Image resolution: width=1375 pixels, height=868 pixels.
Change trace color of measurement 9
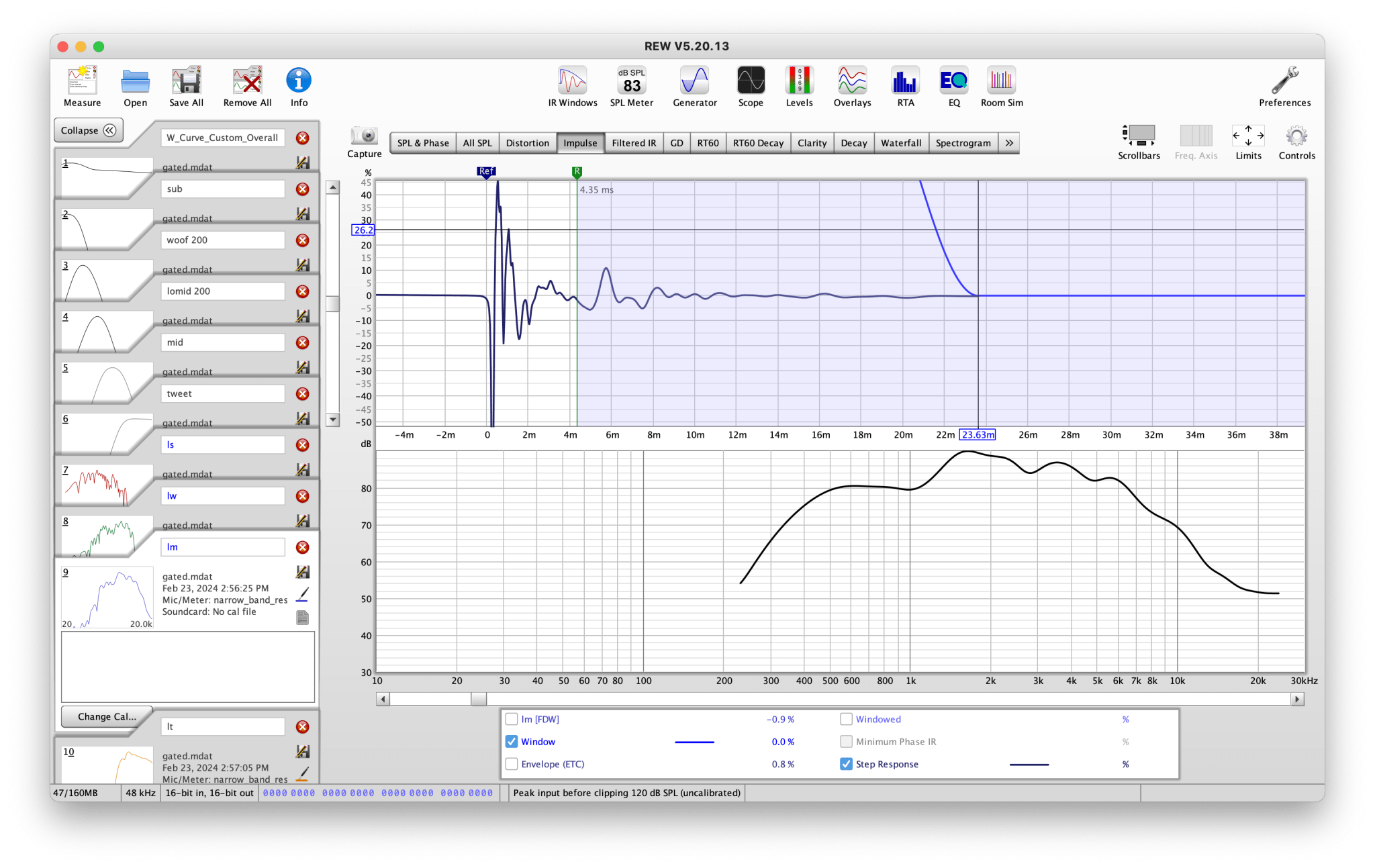coord(303,595)
